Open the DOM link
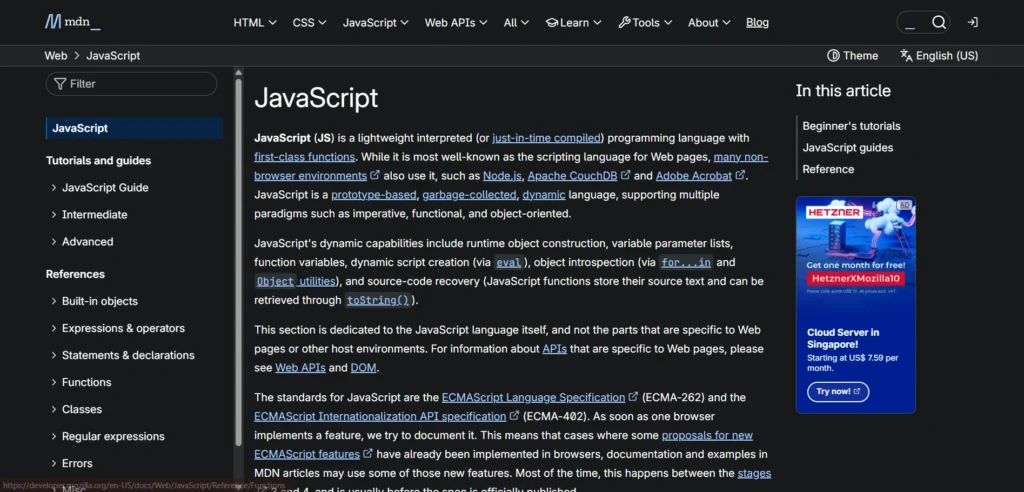Viewport: 1024px width, 492px height. (363, 368)
